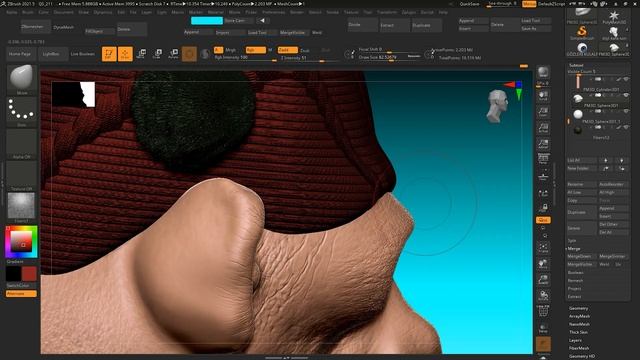
Task: Click the gizmo sphere icon beside Rotate
Action: pyautogui.click(x=189, y=54)
